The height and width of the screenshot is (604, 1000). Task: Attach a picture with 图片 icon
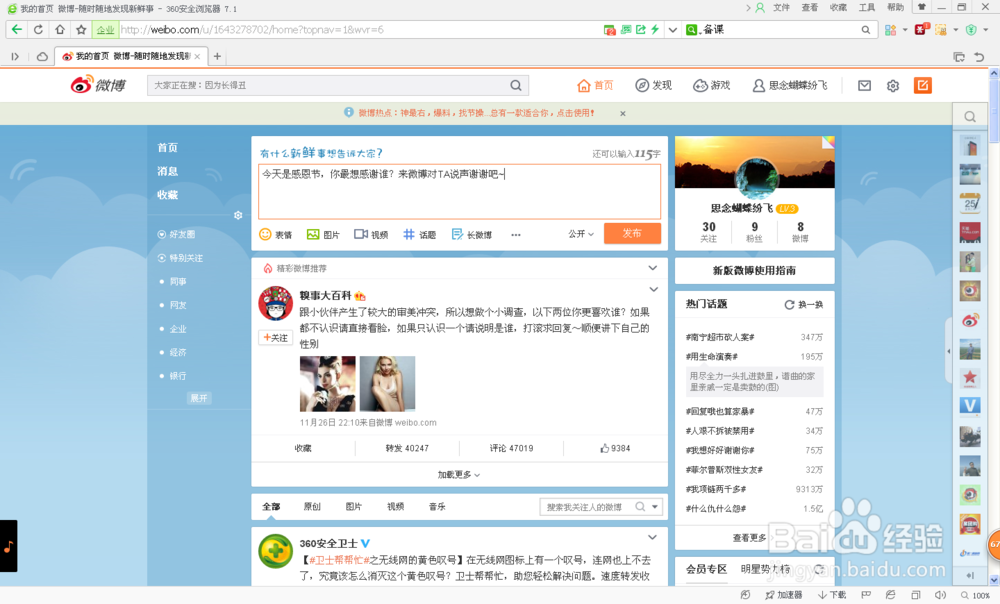click(323, 234)
